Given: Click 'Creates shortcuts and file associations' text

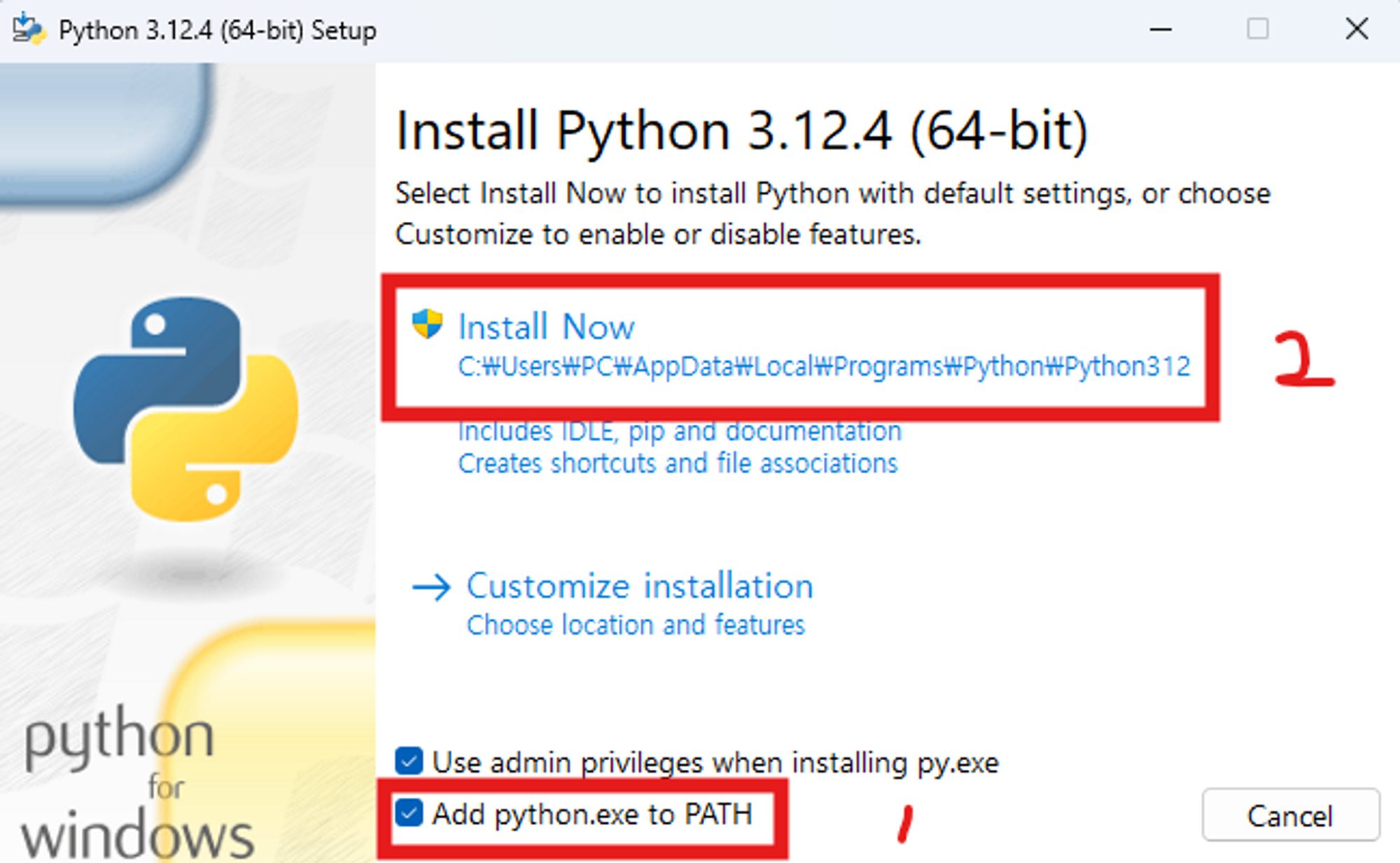Looking at the screenshot, I should coord(677,463).
